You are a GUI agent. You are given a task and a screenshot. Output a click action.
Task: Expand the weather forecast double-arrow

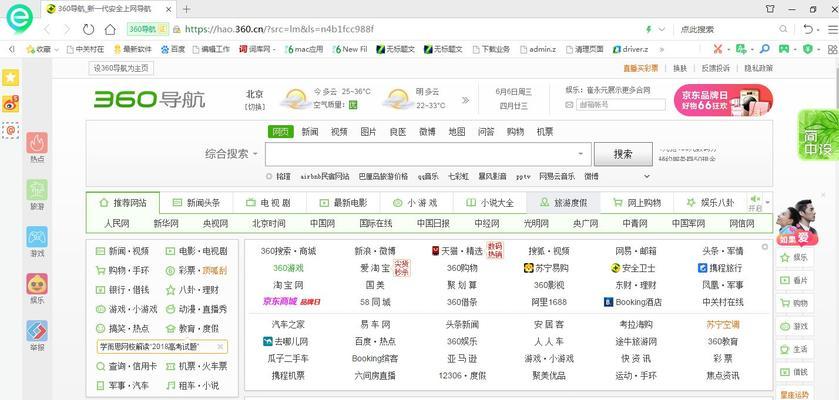(x=466, y=100)
